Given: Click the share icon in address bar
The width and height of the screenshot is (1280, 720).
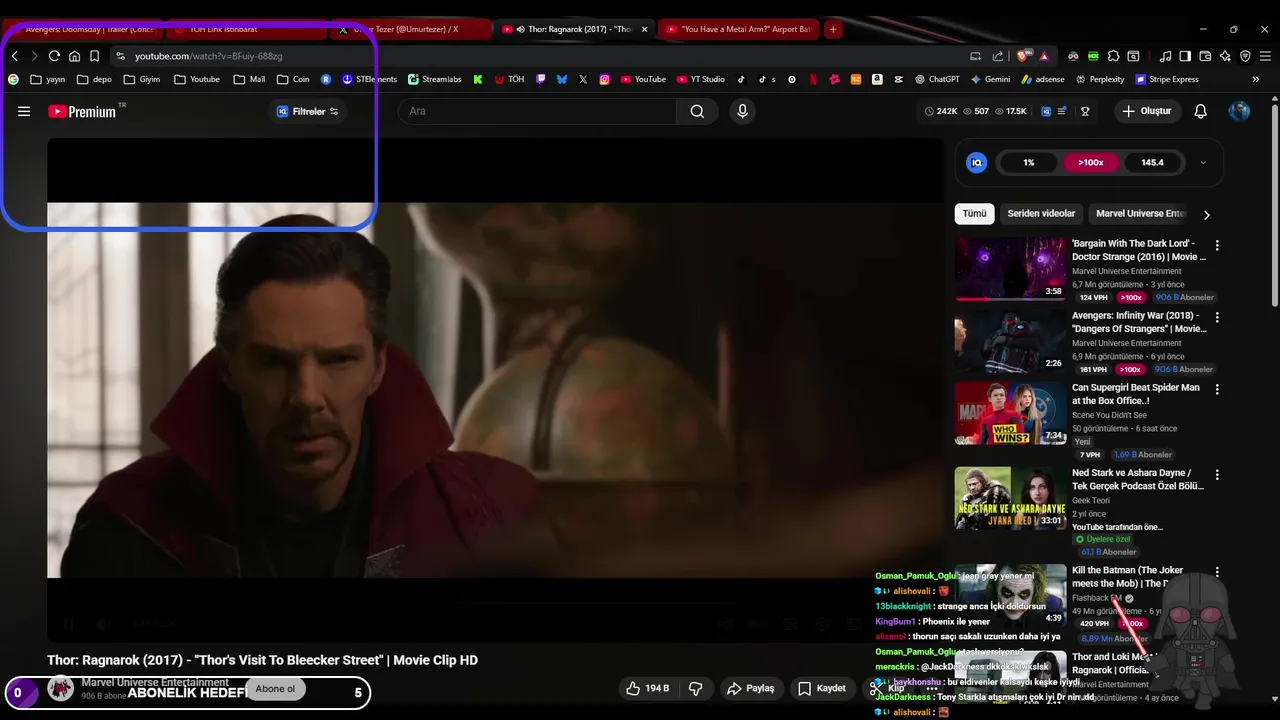Looking at the screenshot, I should pos(998,56).
